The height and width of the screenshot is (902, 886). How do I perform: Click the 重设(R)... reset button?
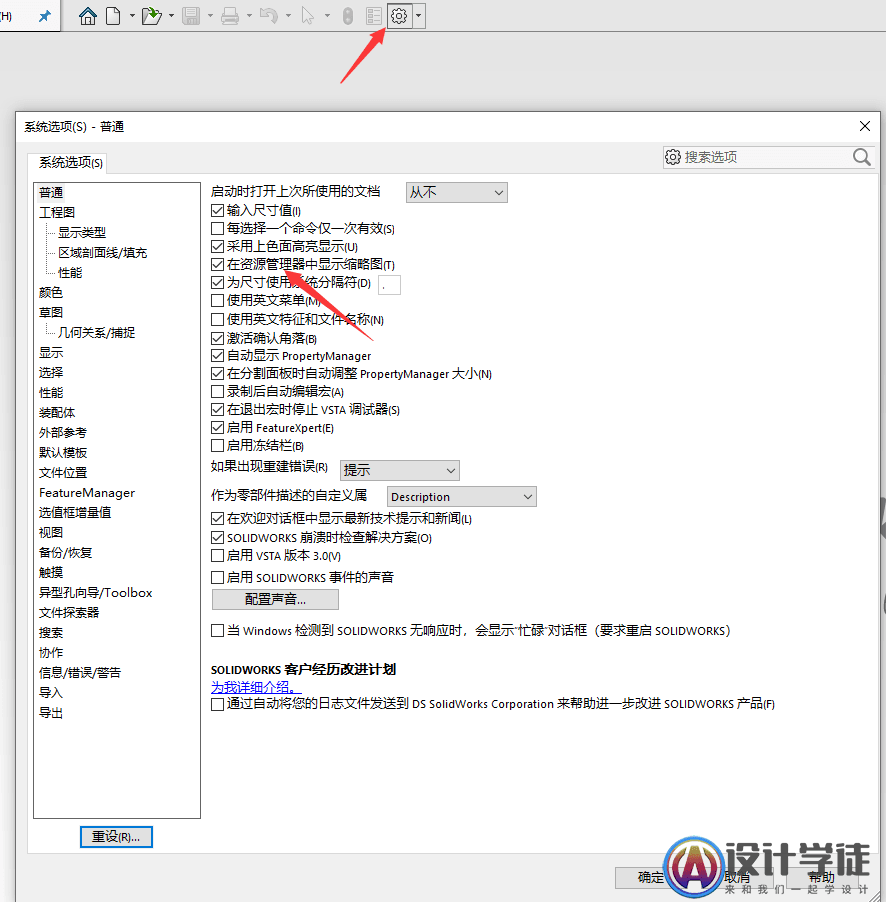tap(116, 836)
